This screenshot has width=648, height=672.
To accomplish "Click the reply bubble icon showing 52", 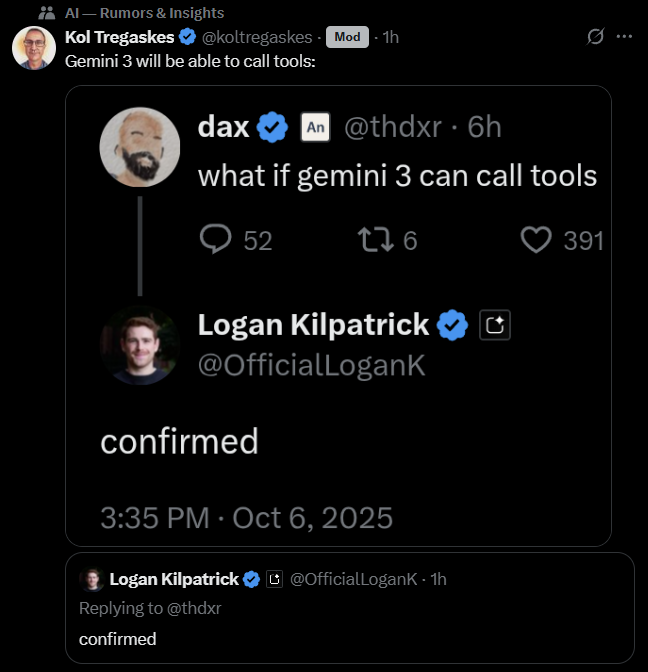I will (216, 239).
